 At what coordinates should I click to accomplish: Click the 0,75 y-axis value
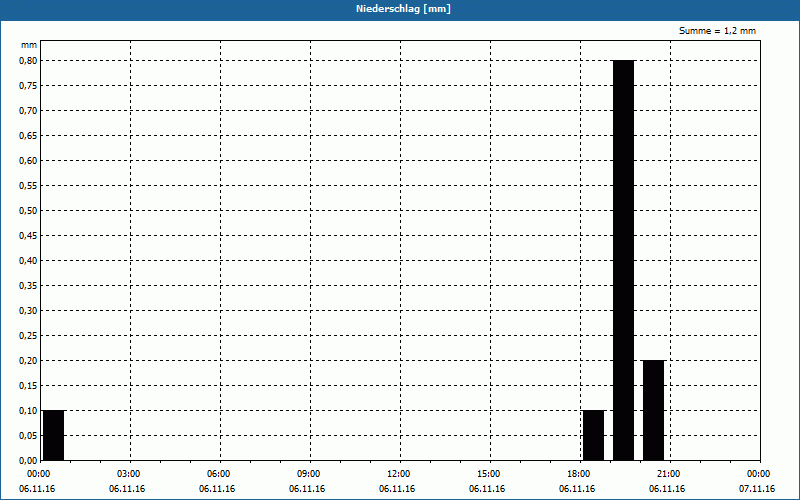pos(28,86)
